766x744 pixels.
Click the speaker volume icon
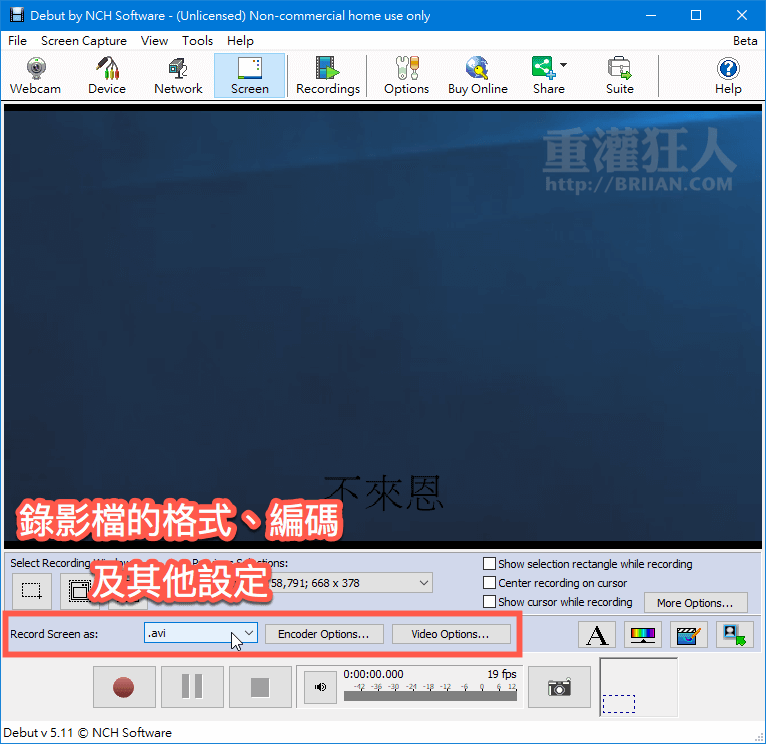(320, 687)
